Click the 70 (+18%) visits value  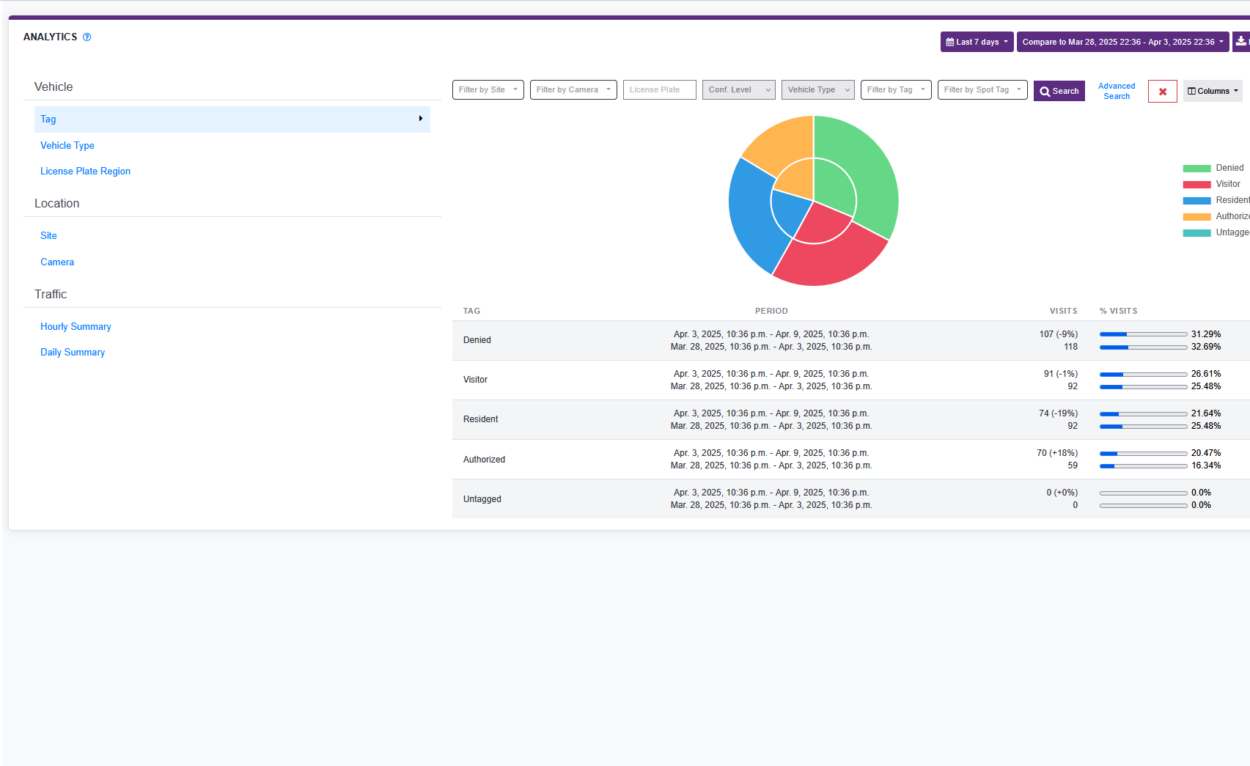pos(1057,453)
